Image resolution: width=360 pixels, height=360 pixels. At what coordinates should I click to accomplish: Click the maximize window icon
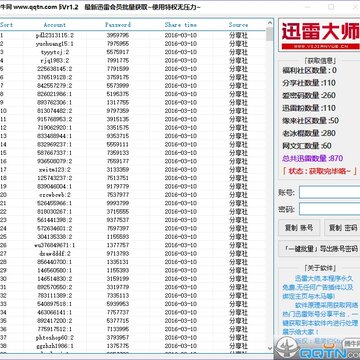(x=331, y=7)
